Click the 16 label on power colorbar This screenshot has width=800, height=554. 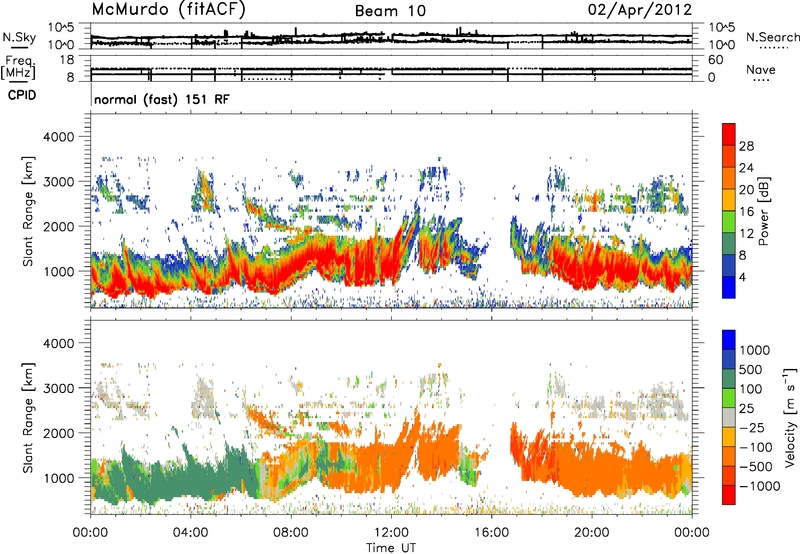tap(746, 212)
